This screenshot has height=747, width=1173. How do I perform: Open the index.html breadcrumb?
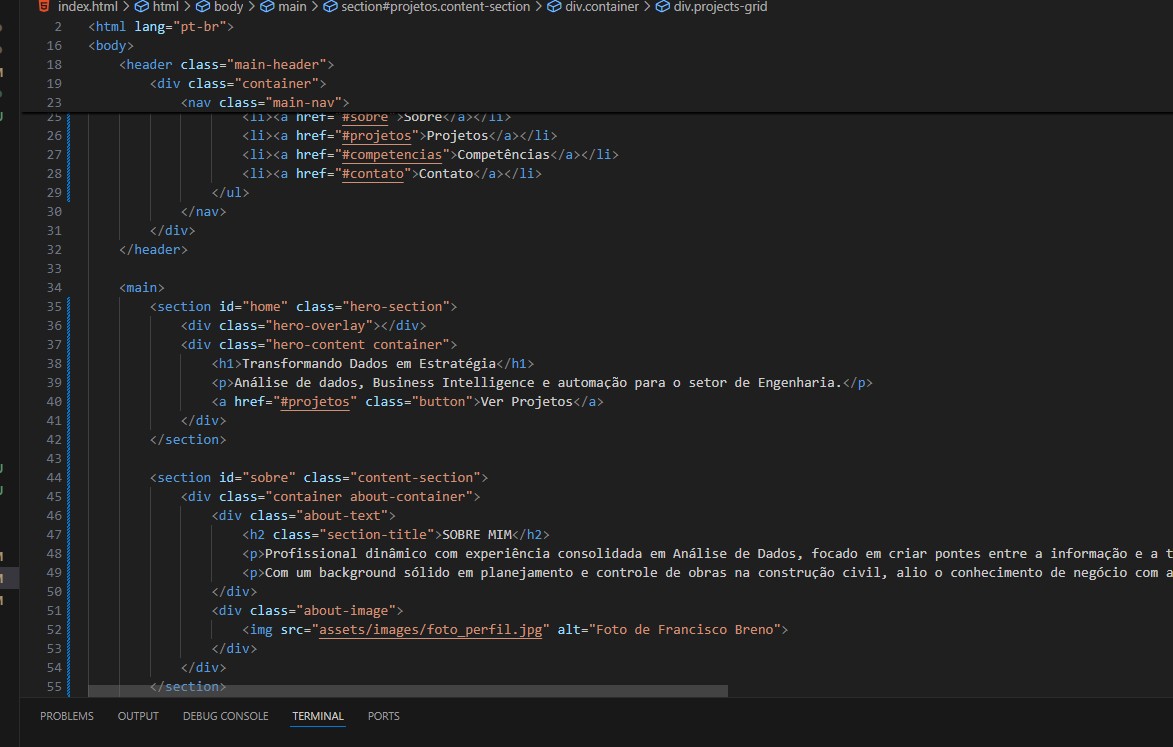86,7
